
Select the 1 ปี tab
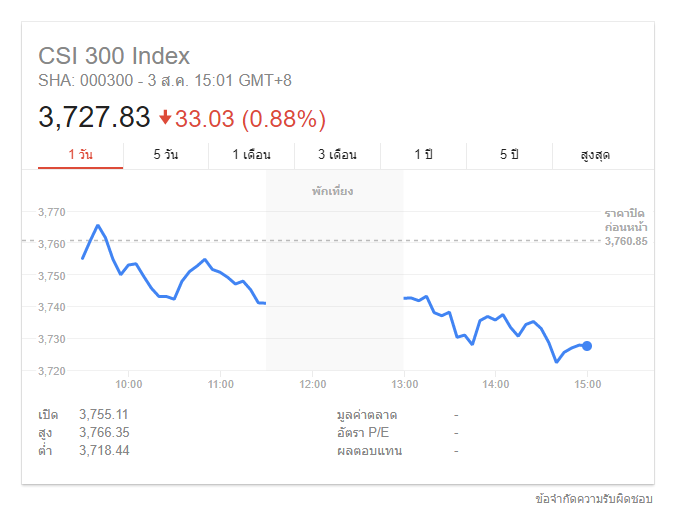[423, 155]
